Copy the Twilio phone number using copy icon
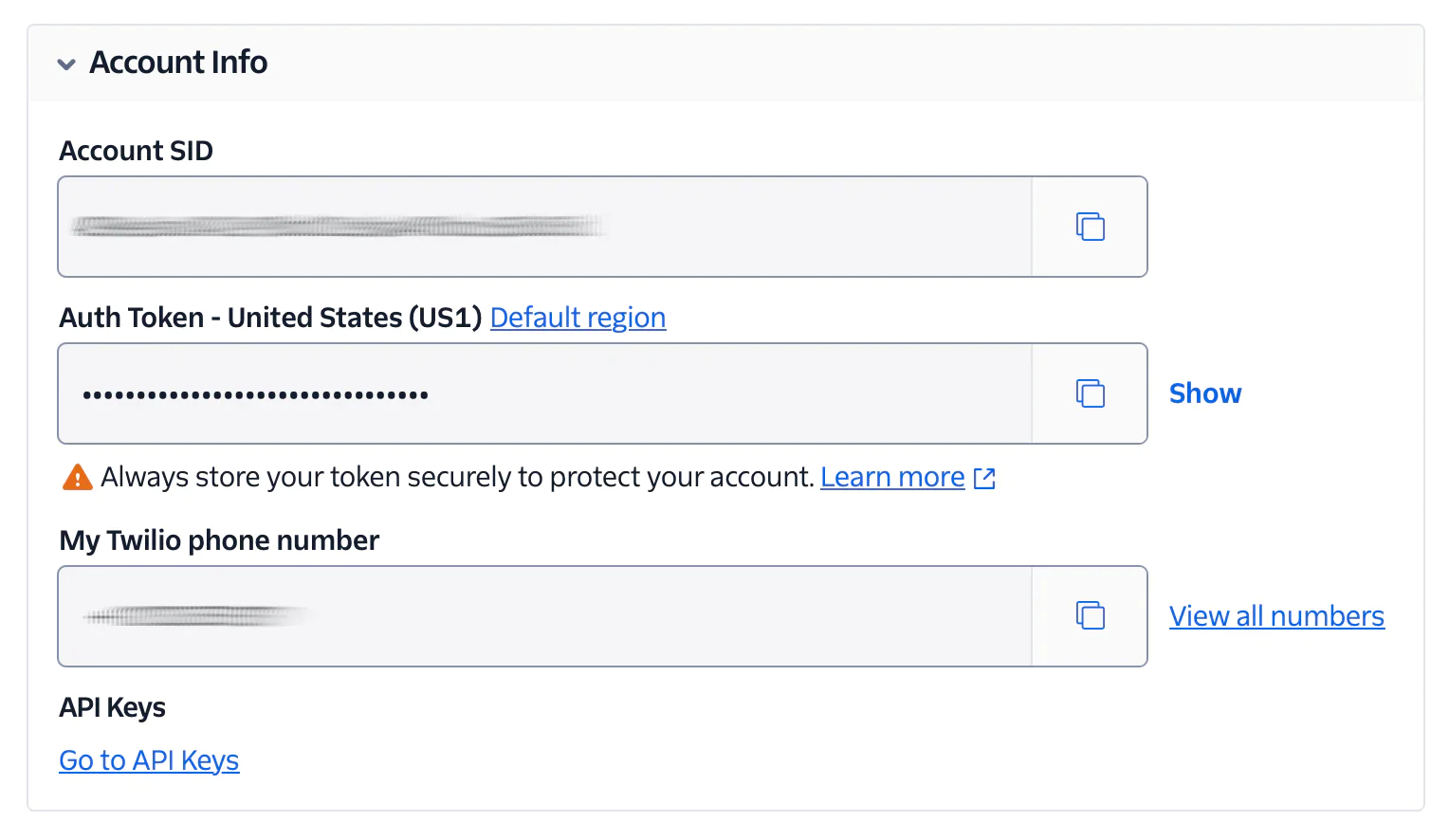This screenshot has width=1449, height=840. 1089,615
